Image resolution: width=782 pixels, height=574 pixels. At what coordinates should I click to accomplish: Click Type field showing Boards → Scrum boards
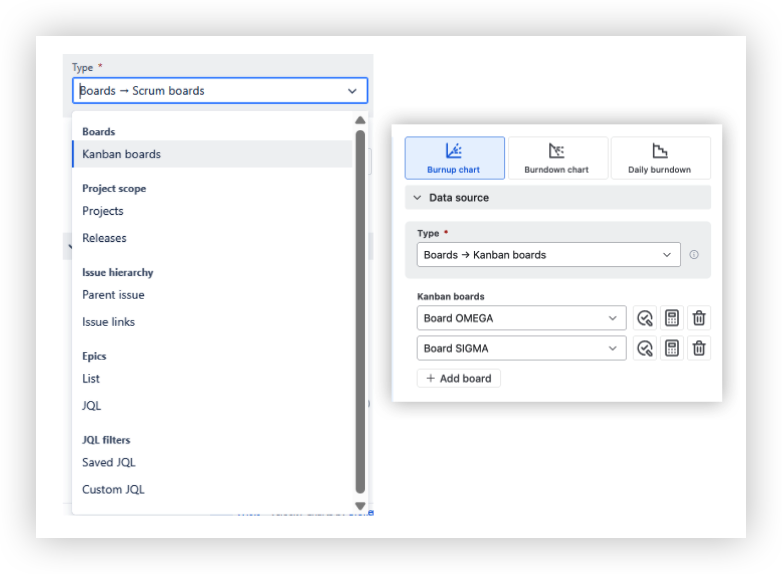pos(220,91)
